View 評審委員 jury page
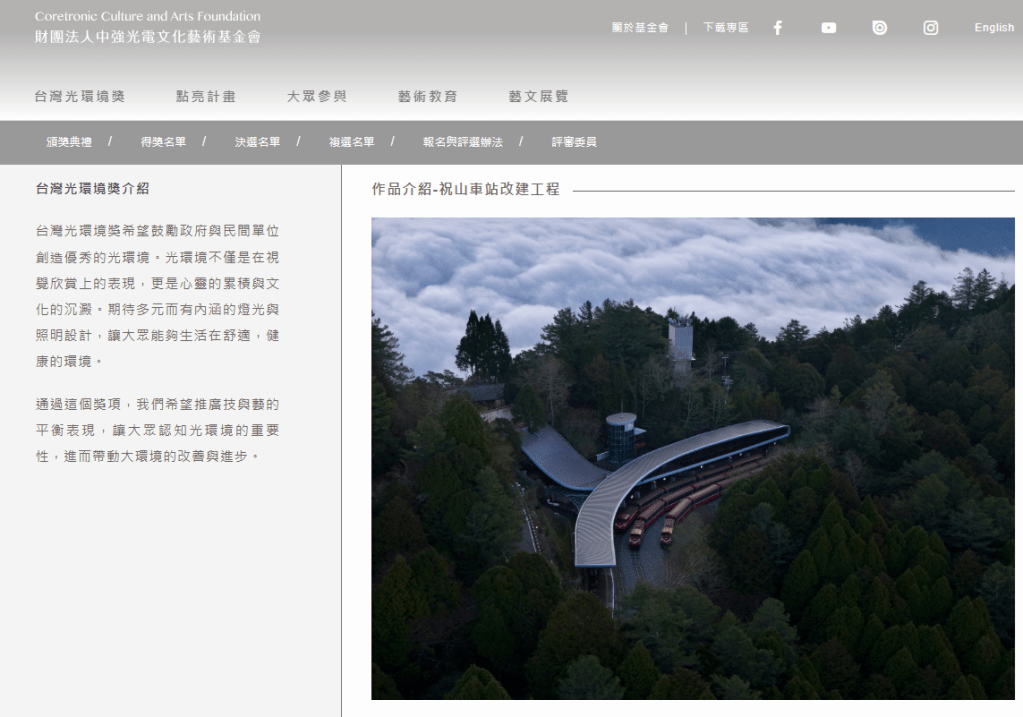Image resolution: width=1023 pixels, height=717 pixels. tap(574, 142)
